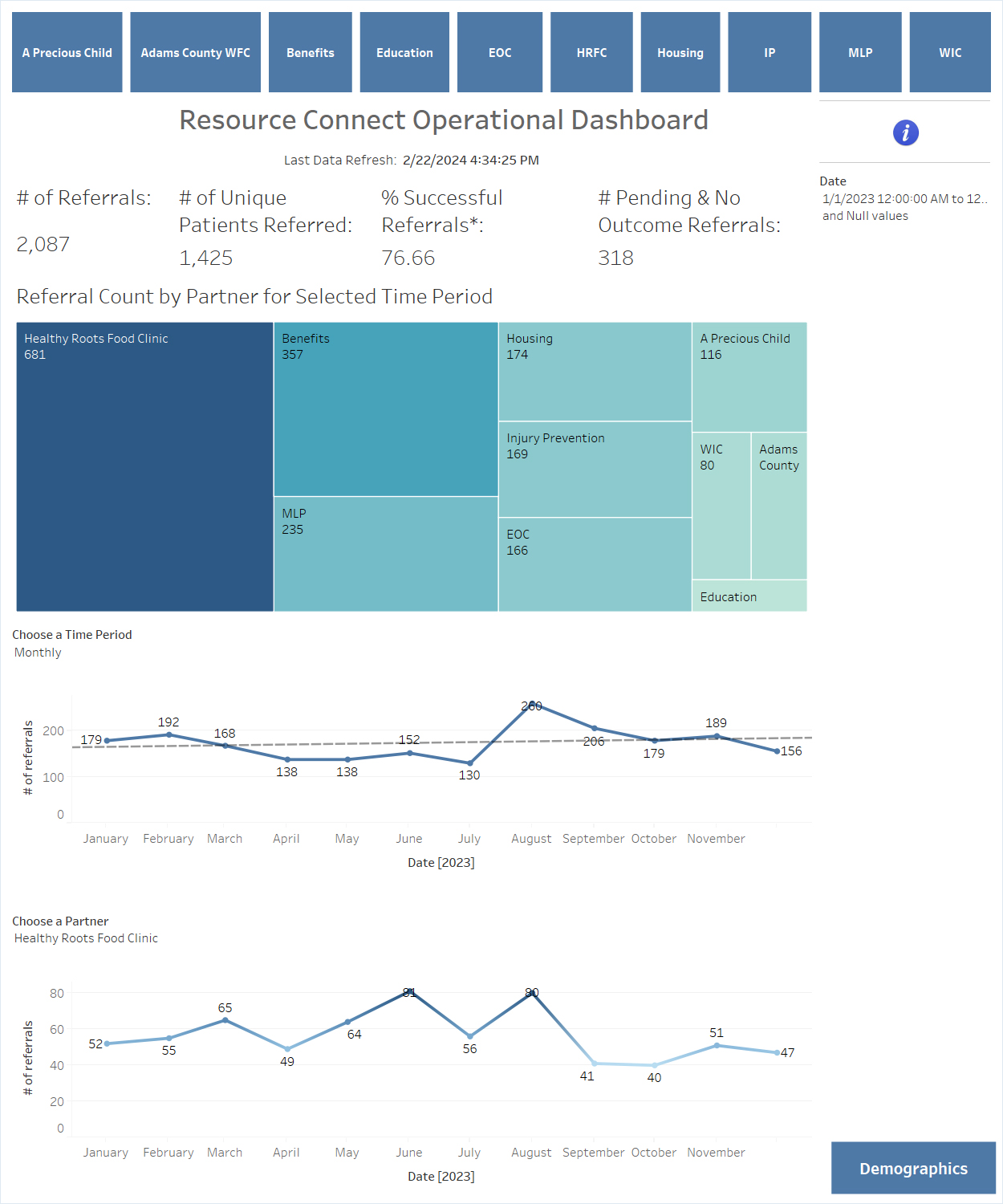
Task: Select the June 81 point on partner chart
Action: pyautogui.click(x=409, y=991)
